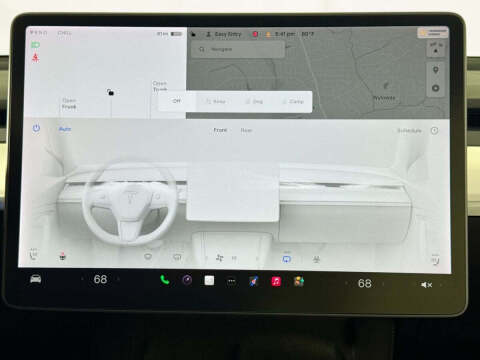Click the Navigate search field
The height and width of the screenshot is (360, 480).
point(238,49)
